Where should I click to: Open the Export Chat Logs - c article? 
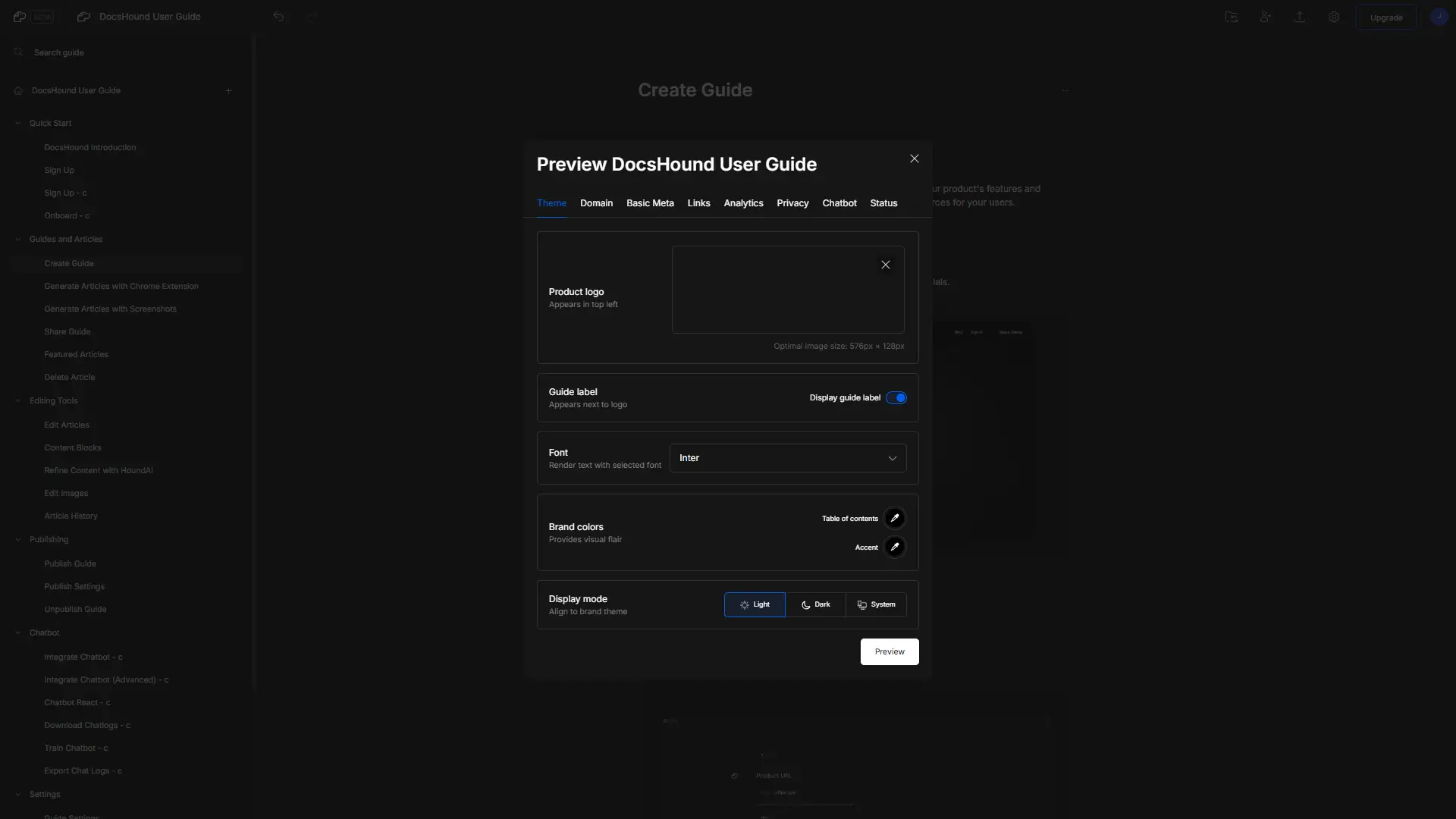[x=83, y=771]
